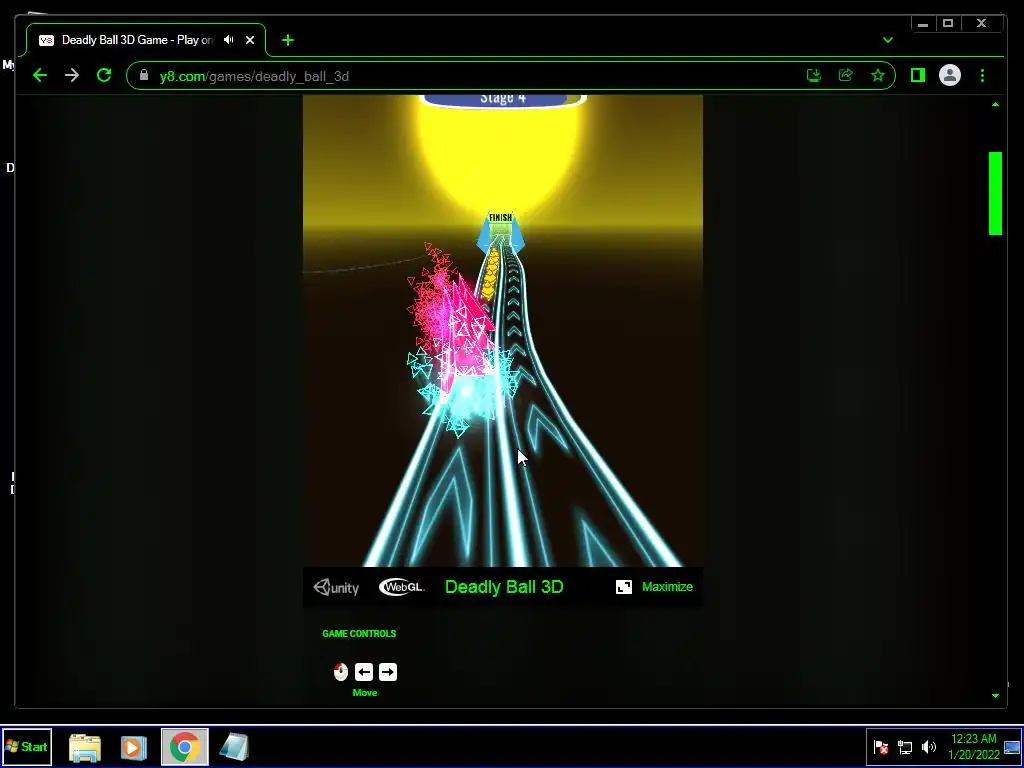
Task: Mute the tab's audio speaker icon
Action: [229, 40]
